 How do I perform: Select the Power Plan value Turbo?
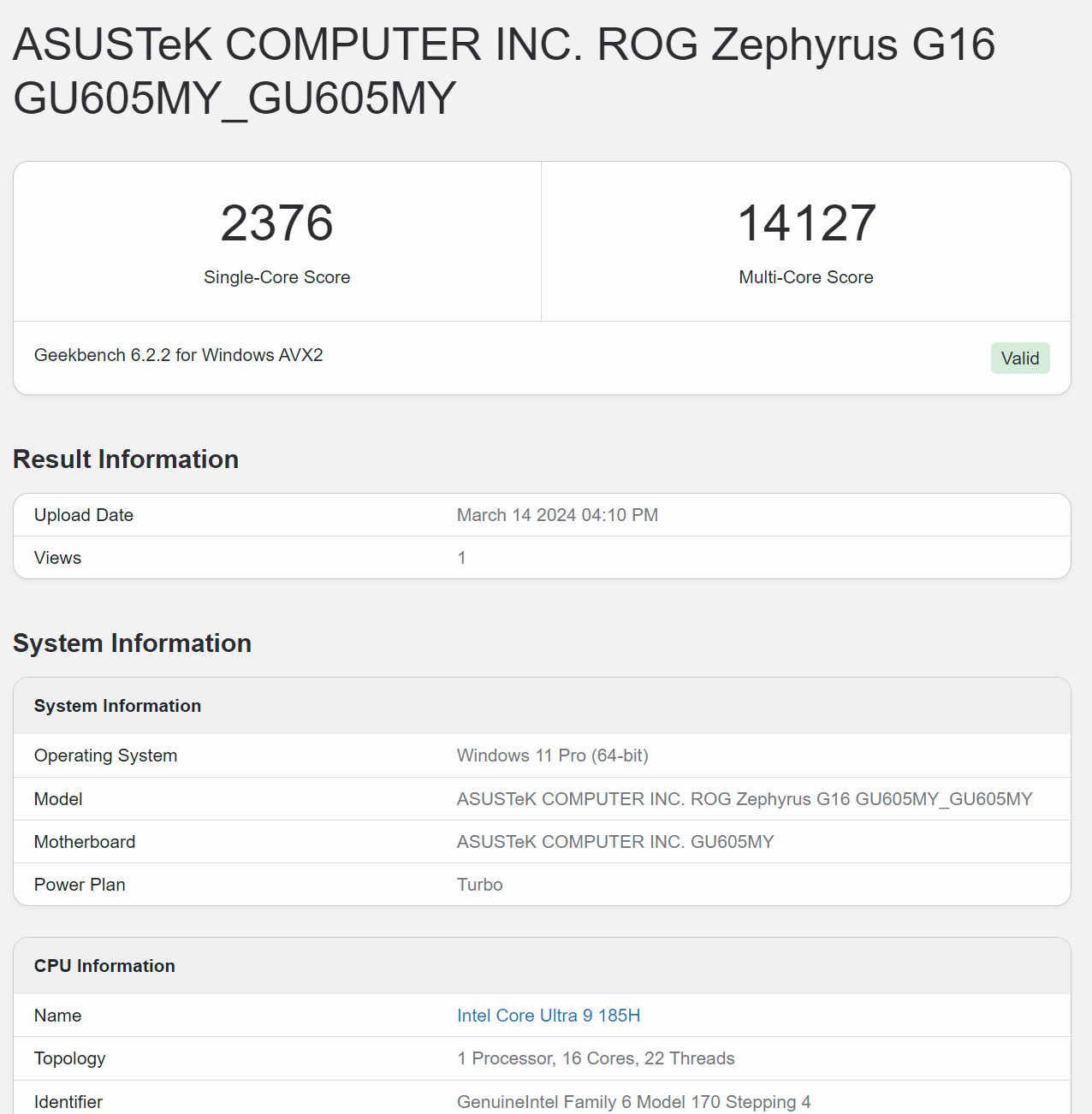480,885
